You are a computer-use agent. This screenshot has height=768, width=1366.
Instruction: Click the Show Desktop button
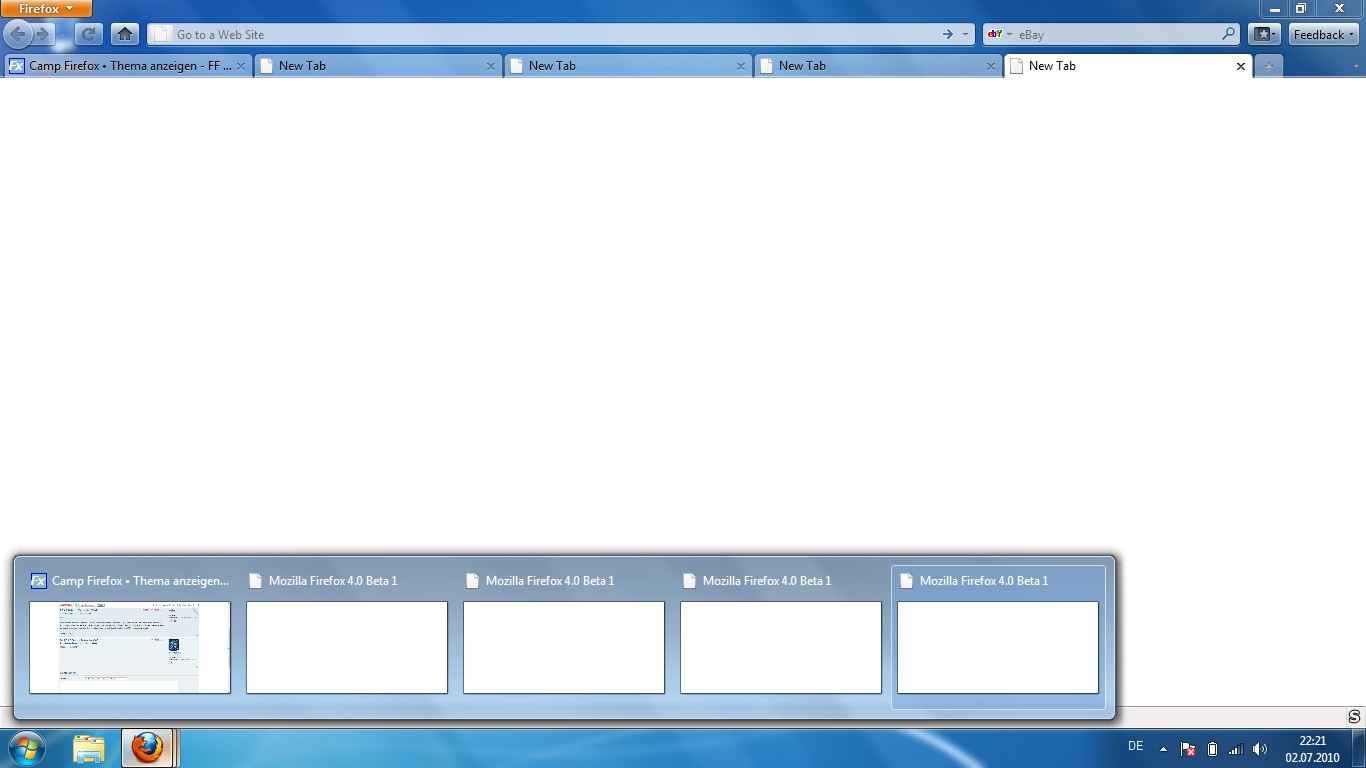click(1359, 748)
